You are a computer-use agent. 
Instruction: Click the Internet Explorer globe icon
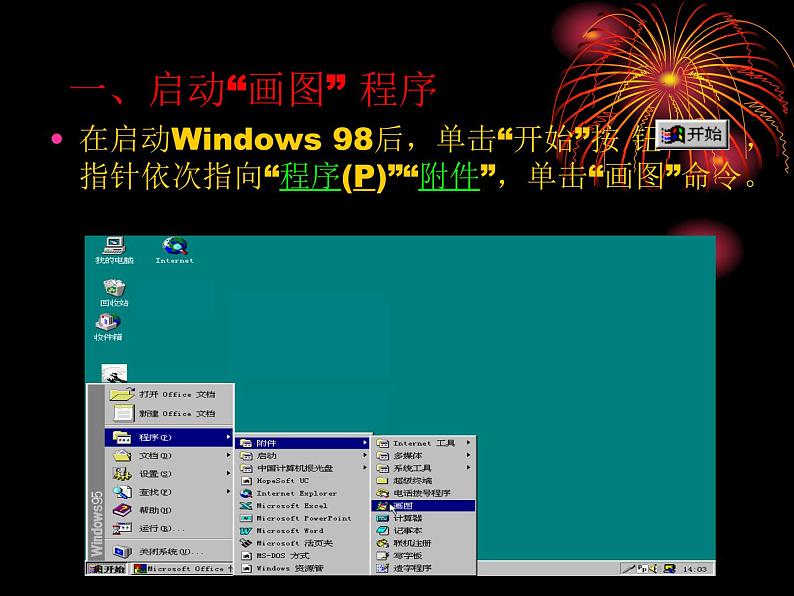[x=246, y=493]
